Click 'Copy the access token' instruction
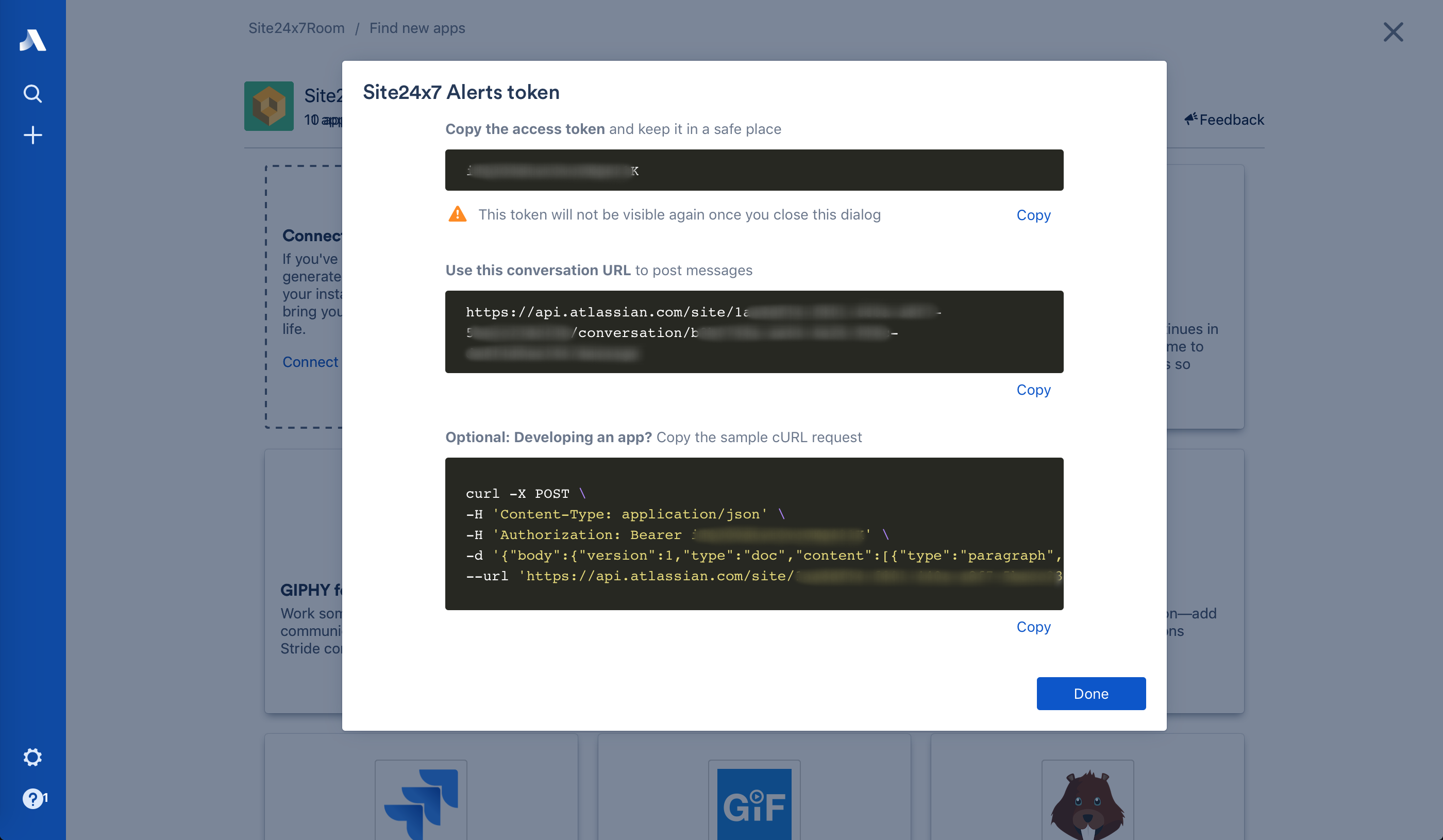Image resolution: width=1443 pixels, height=840 pixels. [525, 129]
